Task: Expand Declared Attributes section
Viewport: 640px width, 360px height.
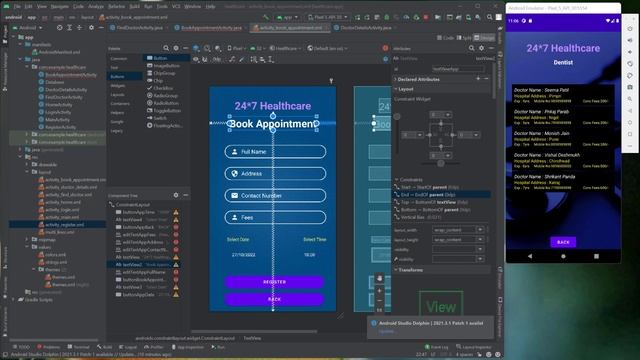Action: pos(396,79)
